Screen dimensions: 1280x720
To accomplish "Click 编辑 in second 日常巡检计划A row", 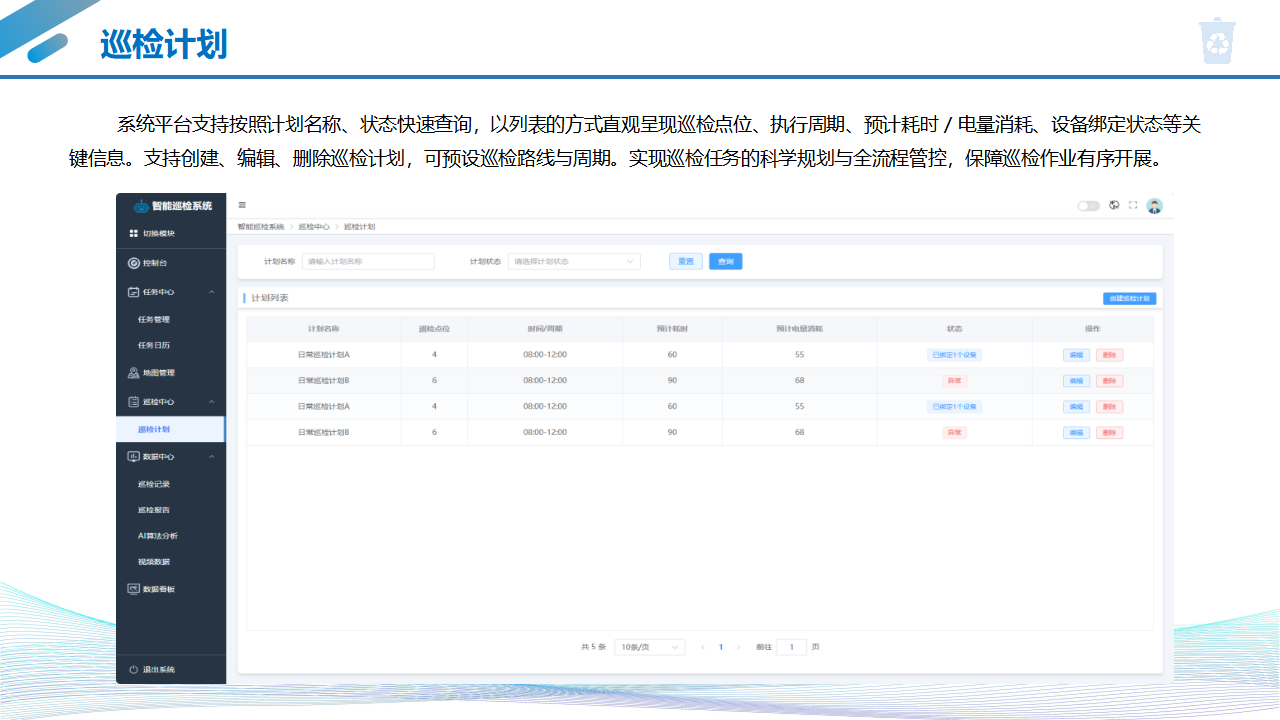I will click(x=1076, y=407).
